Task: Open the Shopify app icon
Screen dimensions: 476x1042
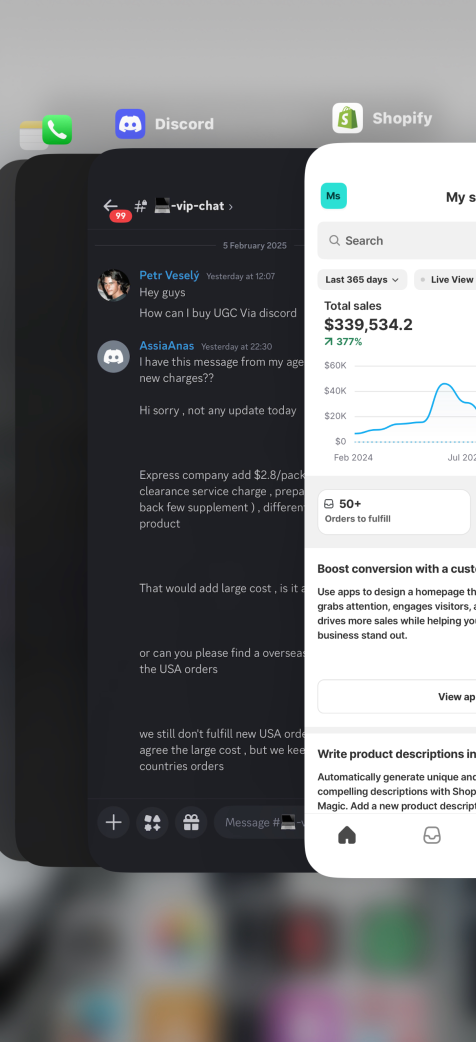Action: click(348, 118)
